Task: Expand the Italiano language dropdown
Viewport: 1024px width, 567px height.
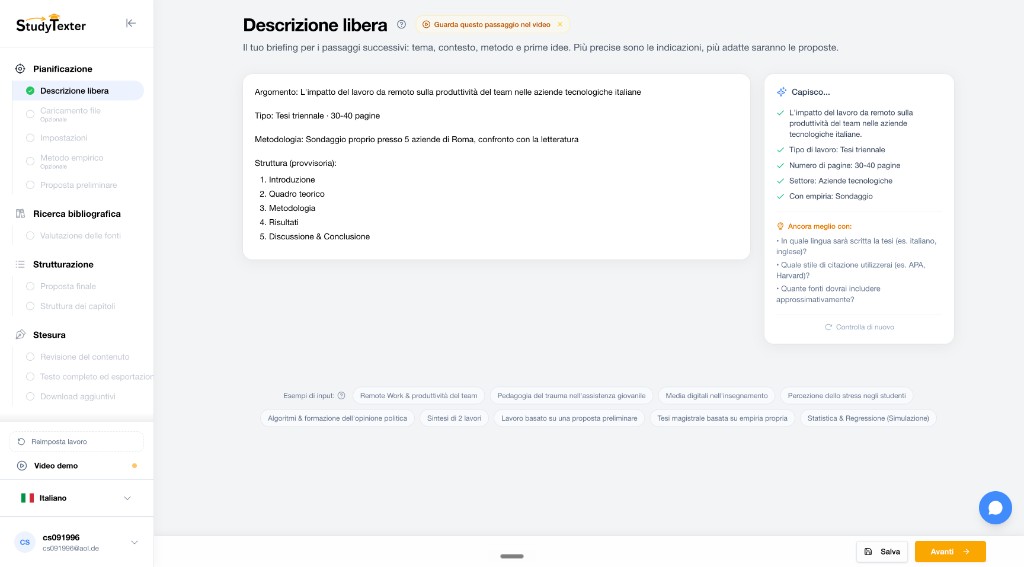Action: [x=76, y=498]
